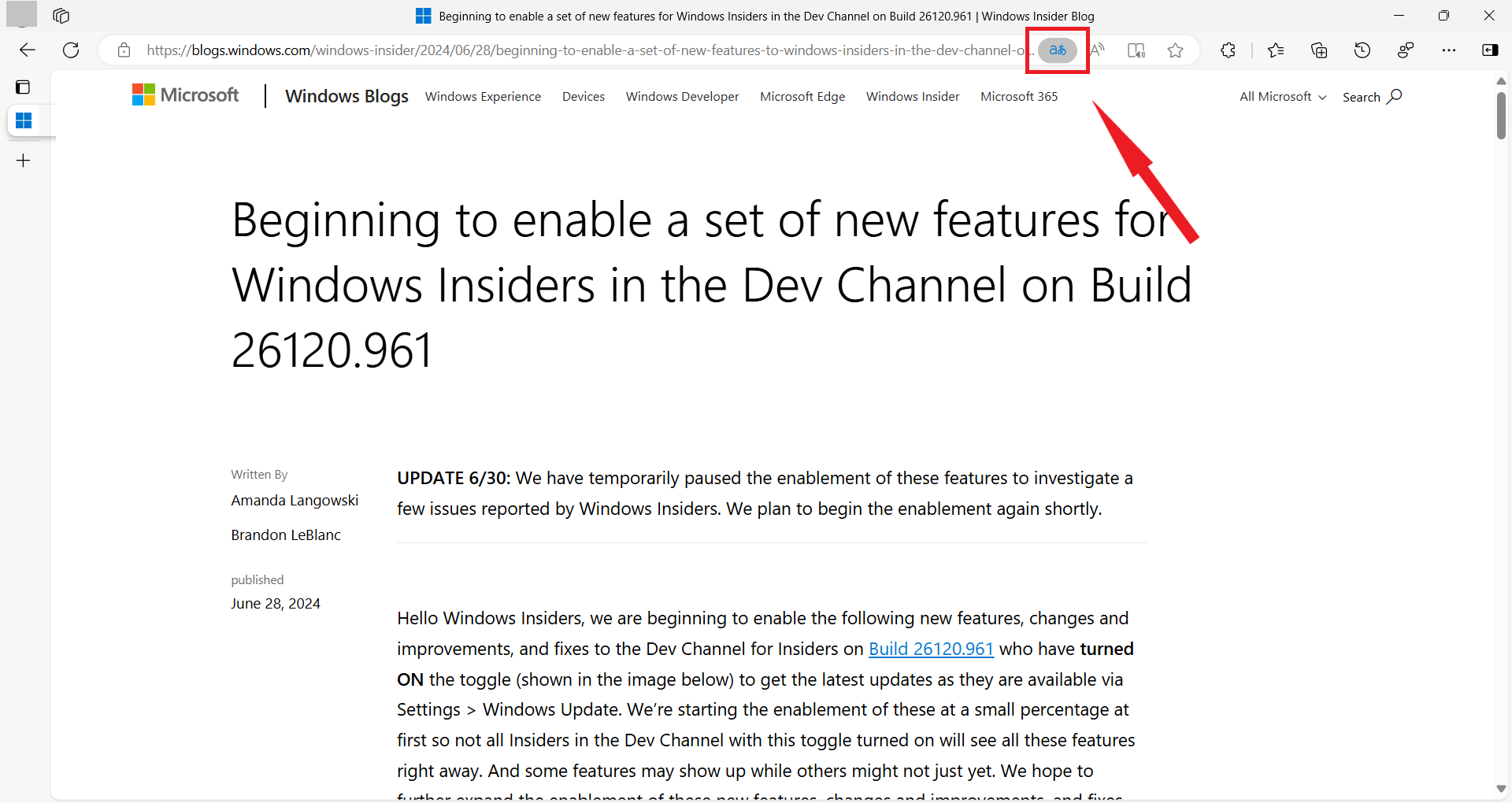Click the article headline text
The image size is (1512, 803).
click(712, 284)
